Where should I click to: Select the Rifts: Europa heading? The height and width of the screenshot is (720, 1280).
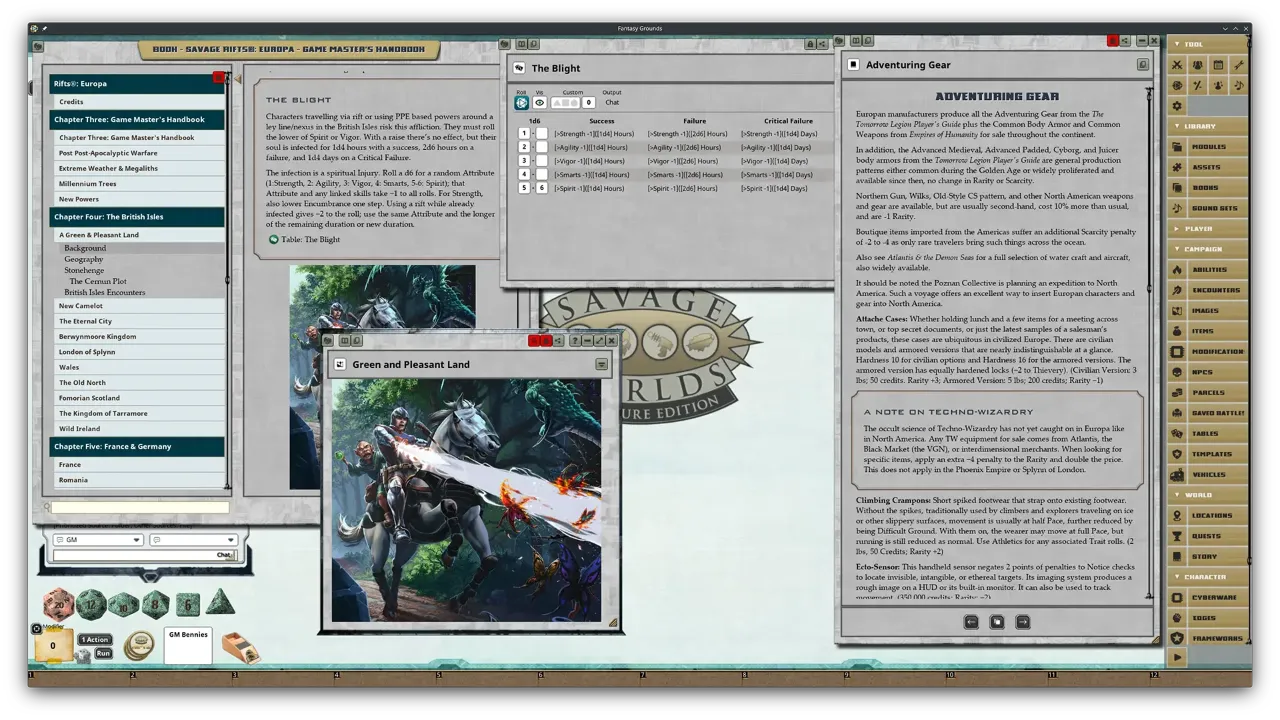click(137, 84)
